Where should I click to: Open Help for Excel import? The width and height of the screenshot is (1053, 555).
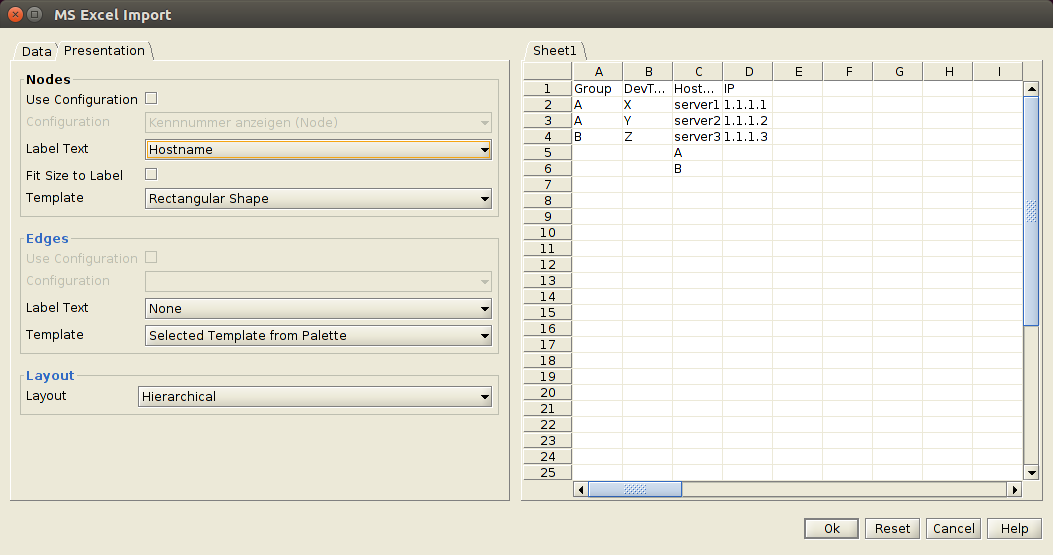(x=1014, y=529)
